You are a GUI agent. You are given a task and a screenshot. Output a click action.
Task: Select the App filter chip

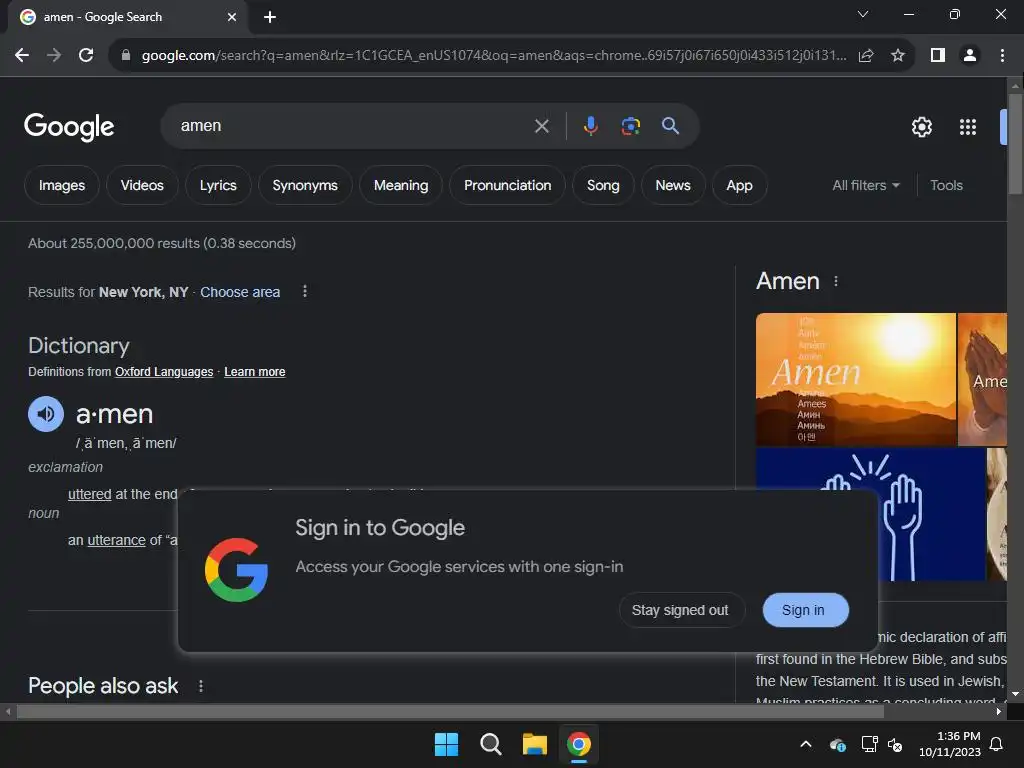click(739, 185)
